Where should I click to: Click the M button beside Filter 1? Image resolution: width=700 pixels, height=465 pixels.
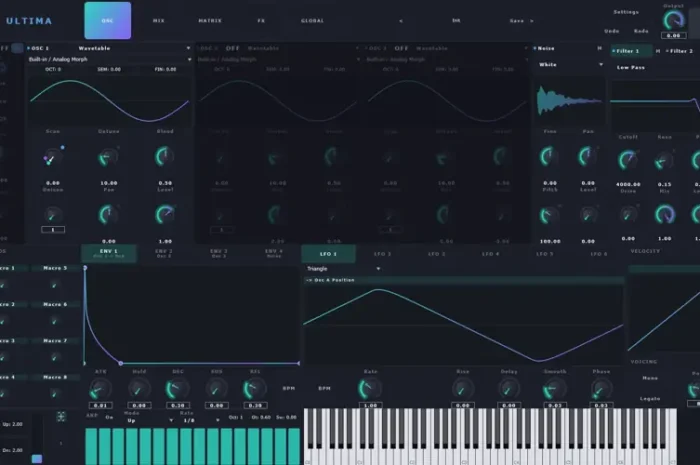[658, 51]
